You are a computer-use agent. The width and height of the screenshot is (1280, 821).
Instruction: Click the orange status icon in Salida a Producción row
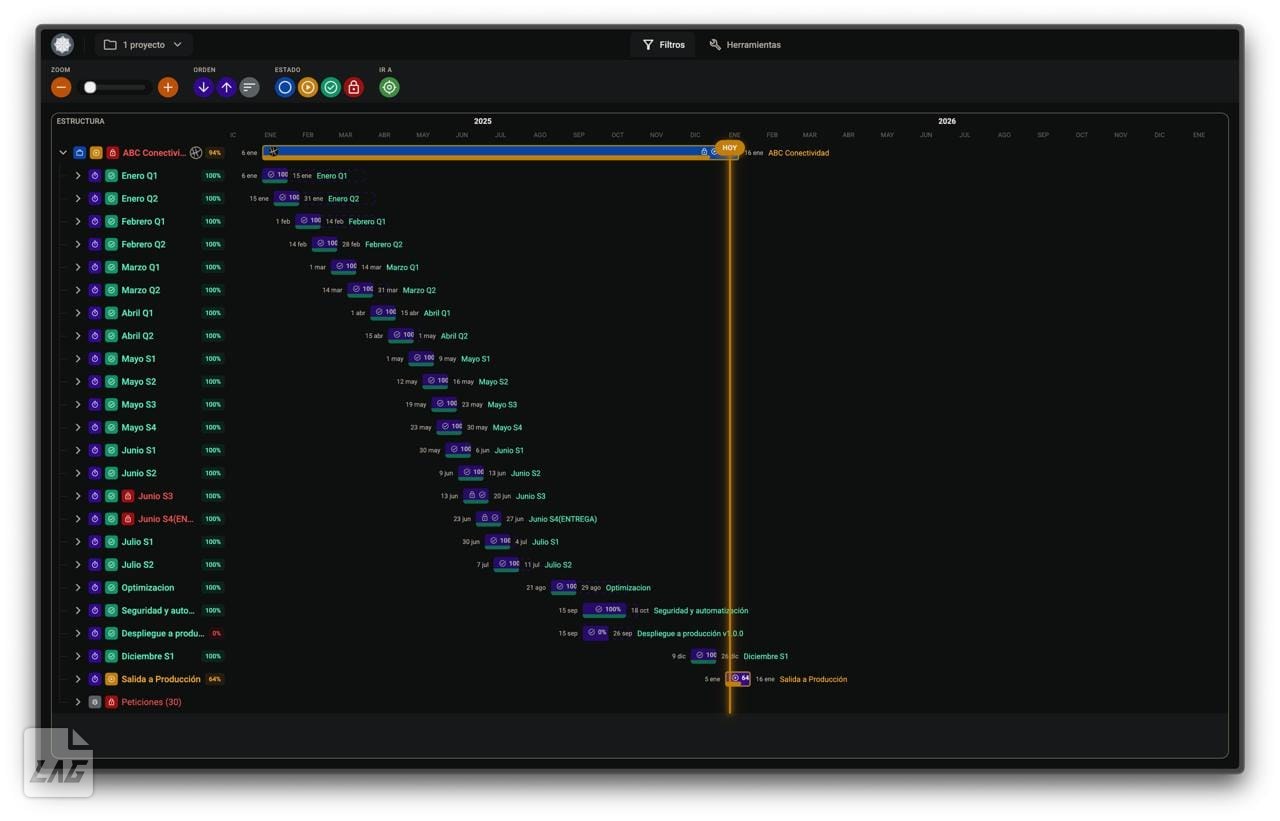111,679
